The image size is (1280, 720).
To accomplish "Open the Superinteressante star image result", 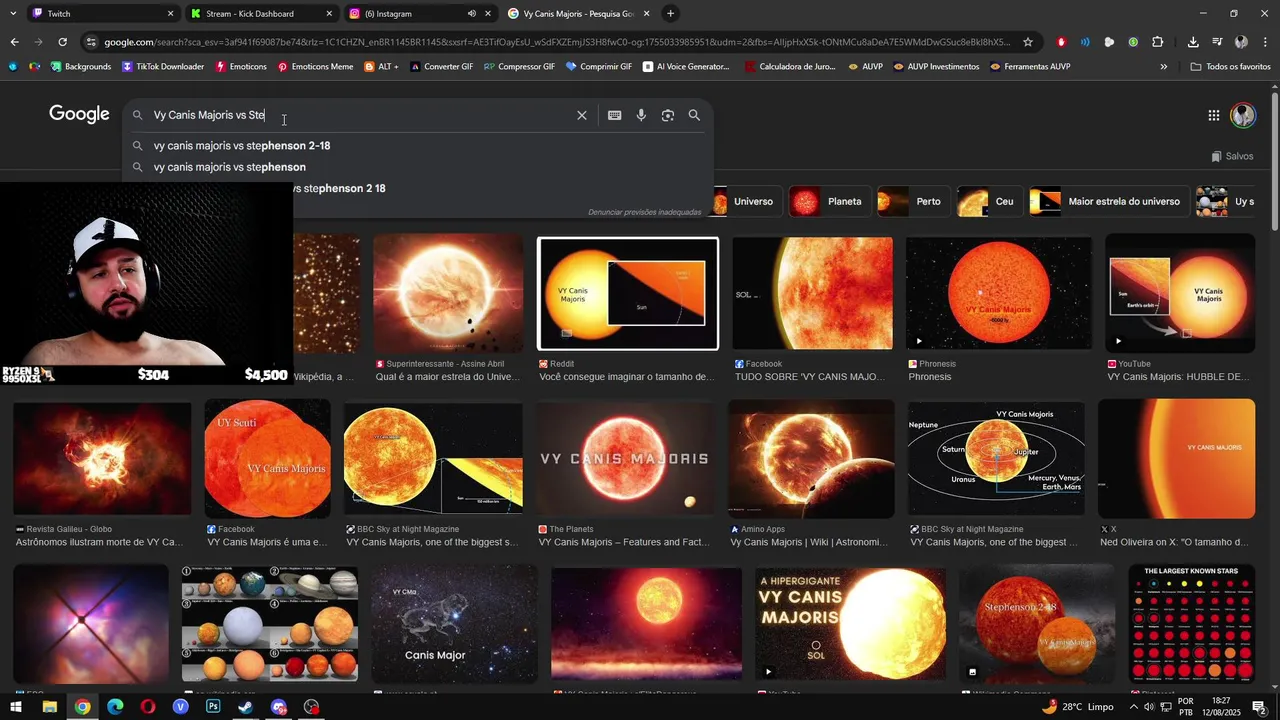I will pos(448,294).
